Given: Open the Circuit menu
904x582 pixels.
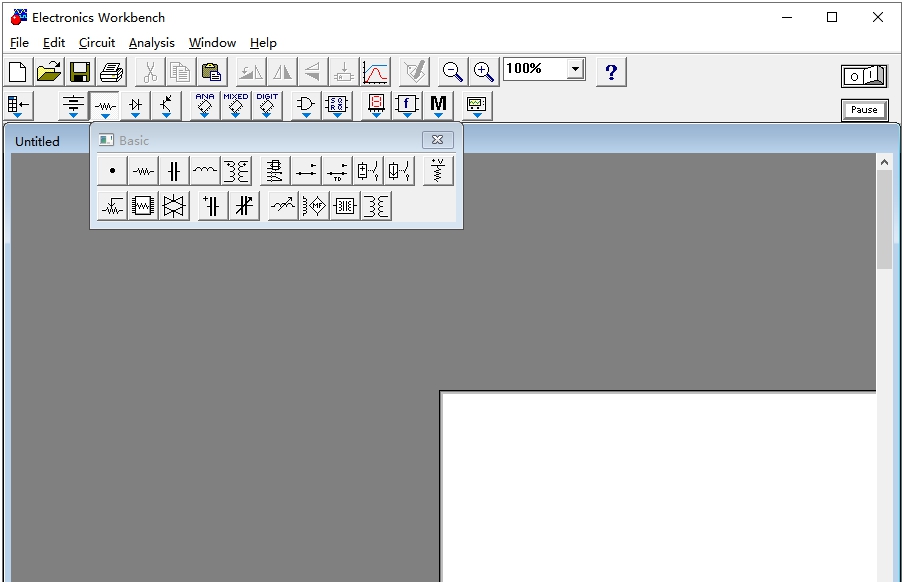Looking at the screenshot, I should click(97, 43).
